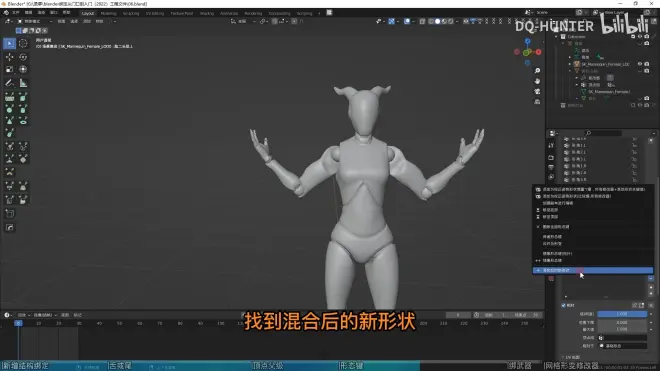Viewport: 660px width, 371px height.
Task: Choose the Measure tool in the toolbar
Action: [x=23, y=83]
